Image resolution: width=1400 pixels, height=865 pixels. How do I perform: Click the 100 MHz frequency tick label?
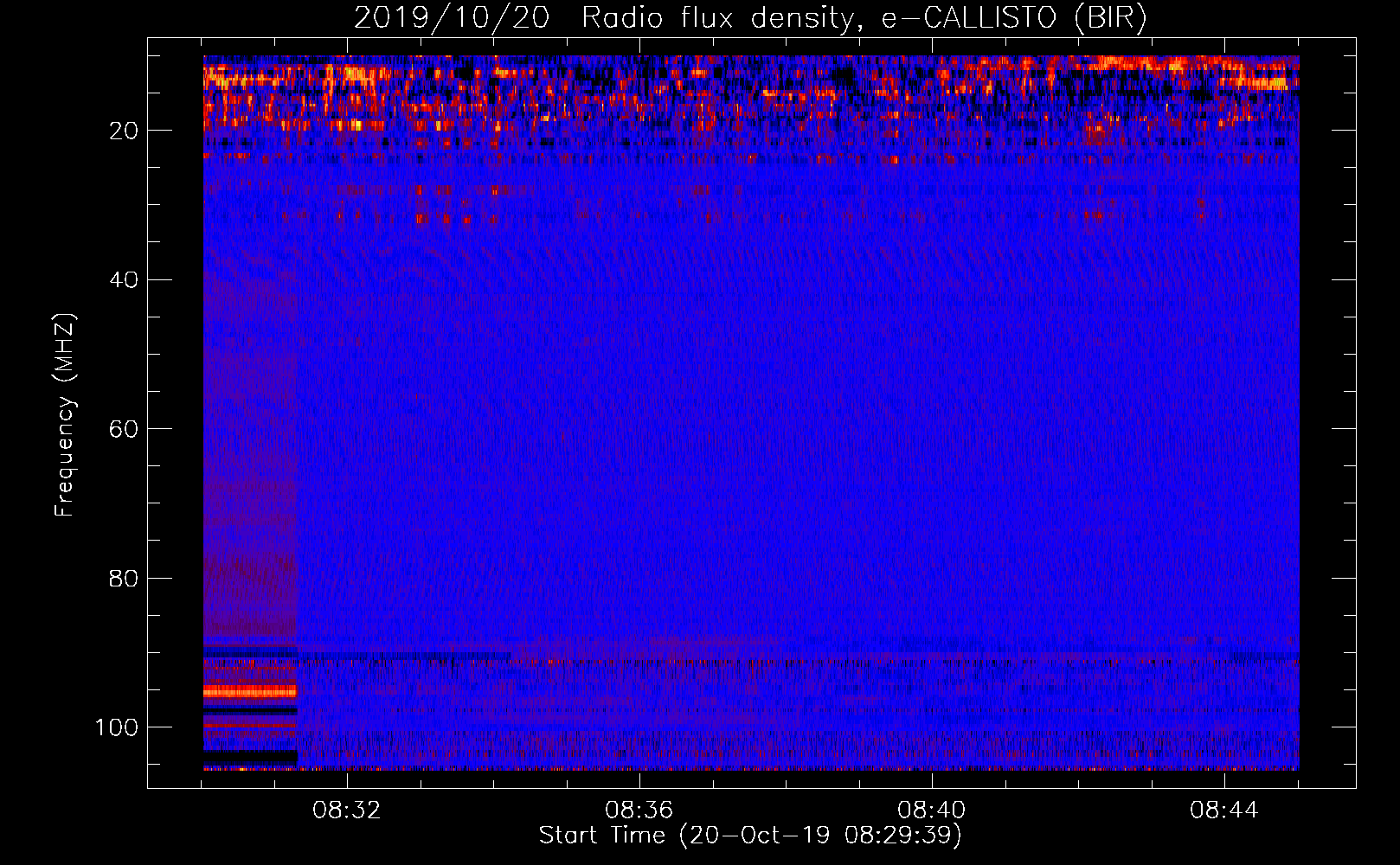coord(117,727)
